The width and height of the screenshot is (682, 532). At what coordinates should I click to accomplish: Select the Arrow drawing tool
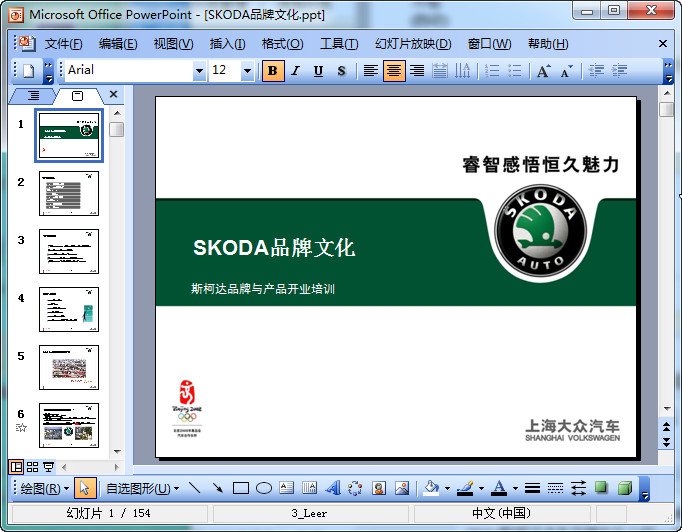[217, 488]
